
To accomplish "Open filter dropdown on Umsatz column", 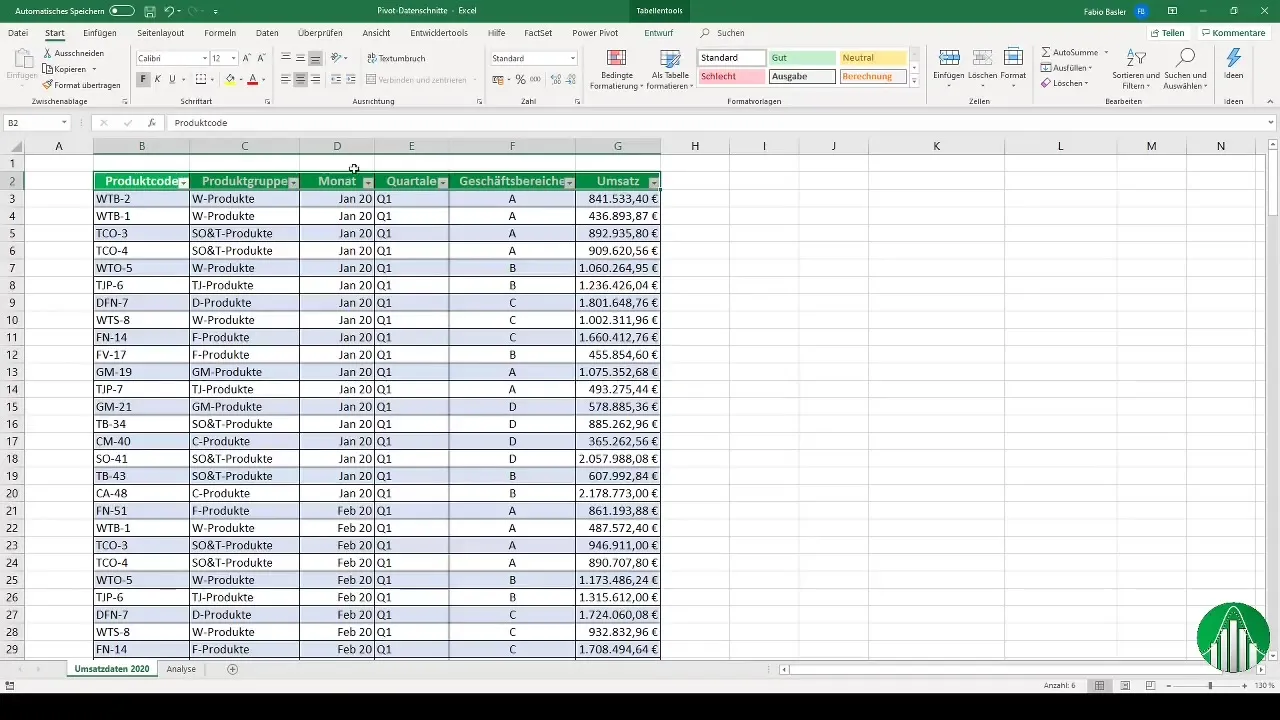I will (x=654, y=183).
